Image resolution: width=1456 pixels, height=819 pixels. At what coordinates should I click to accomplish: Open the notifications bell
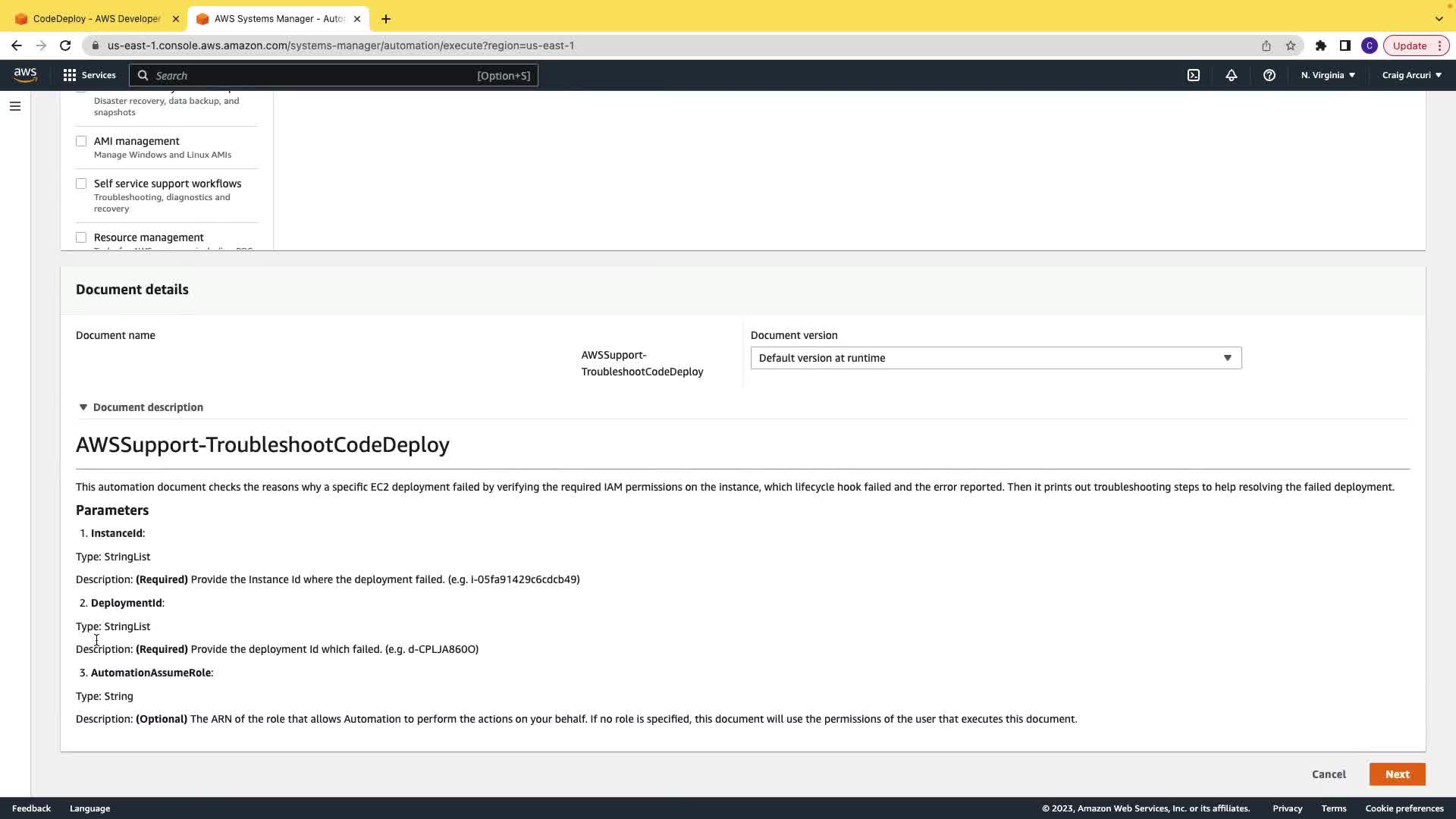tap(1232, 75)
